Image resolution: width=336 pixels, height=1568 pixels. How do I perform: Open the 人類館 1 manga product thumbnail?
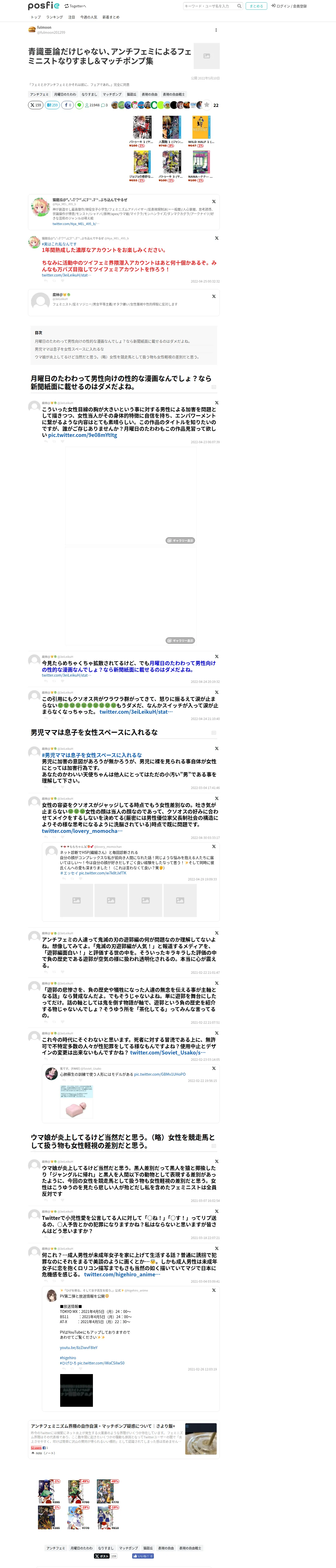coord(171,127)
